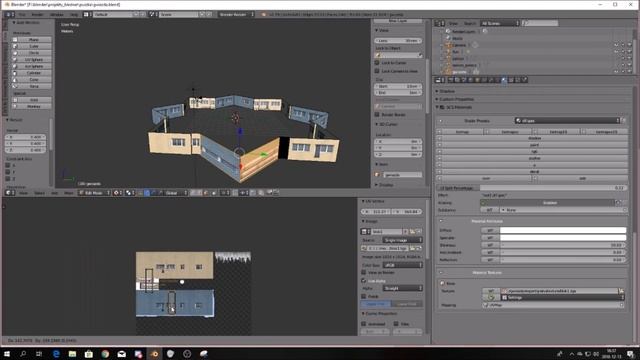
Task: Open the Blender Render engine dropdown
Action: pyautogui.click(x=237, y=14)
